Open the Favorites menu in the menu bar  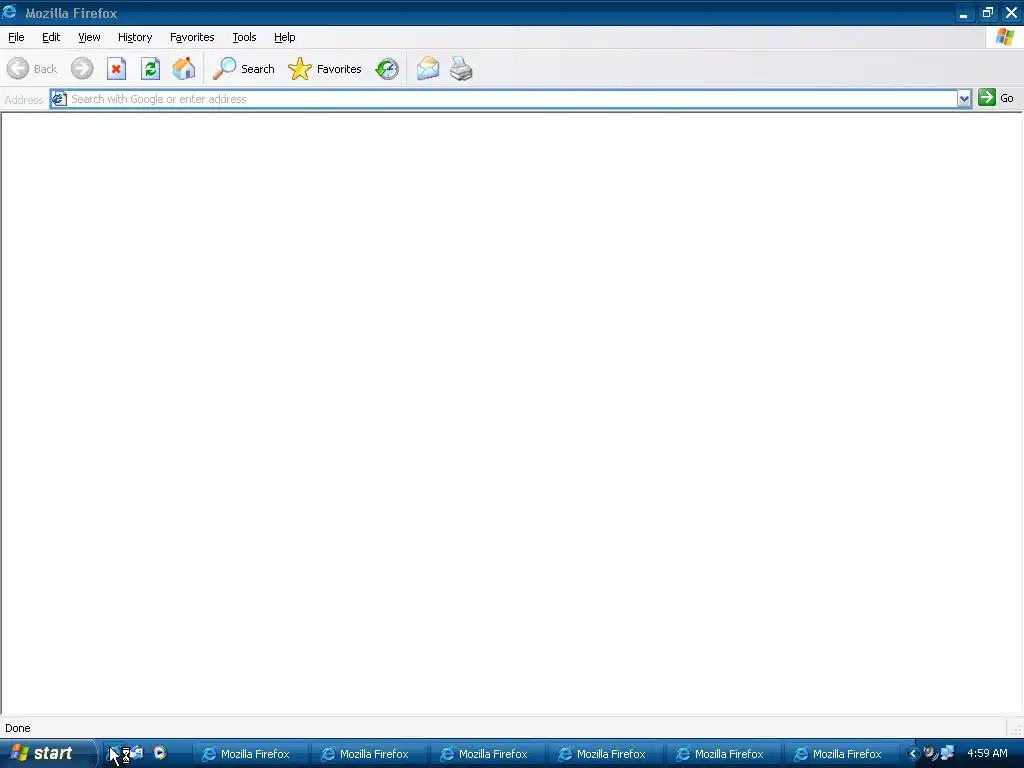(192, 37)
